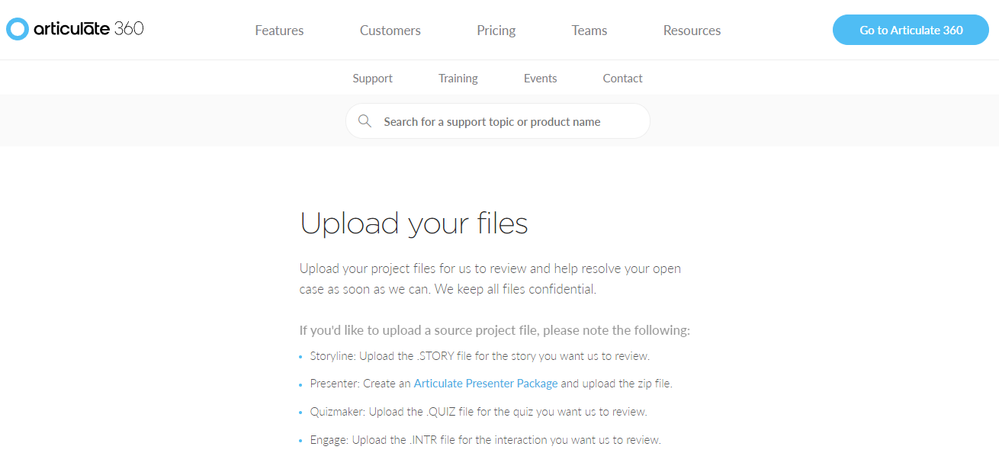Image resolution: width=999 pixels, height=453 pixels.
Task: Go to the Pricing page
Action: click(496, 31)
